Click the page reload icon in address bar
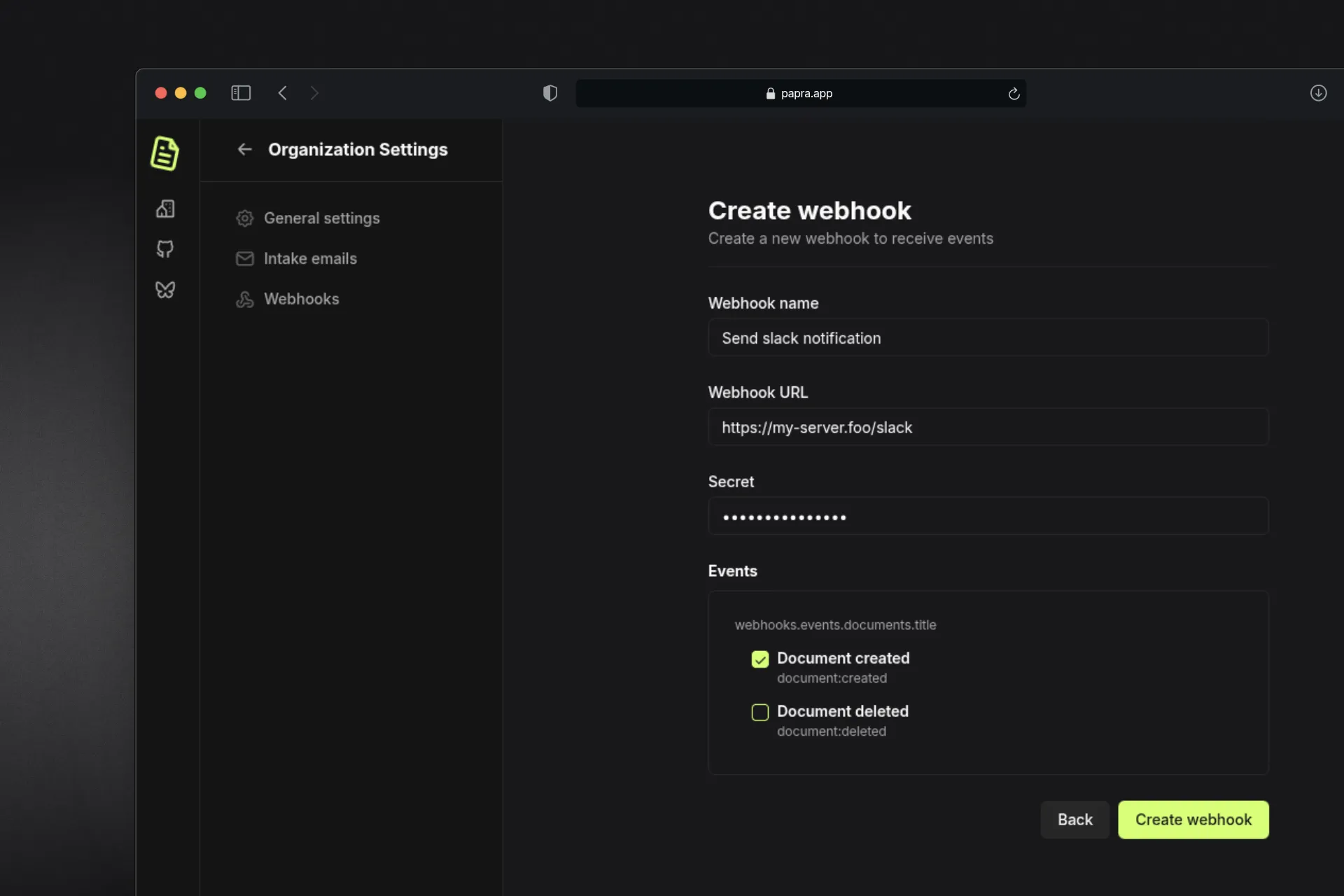Screen dimensions: 1344x896 [1014, 93]
